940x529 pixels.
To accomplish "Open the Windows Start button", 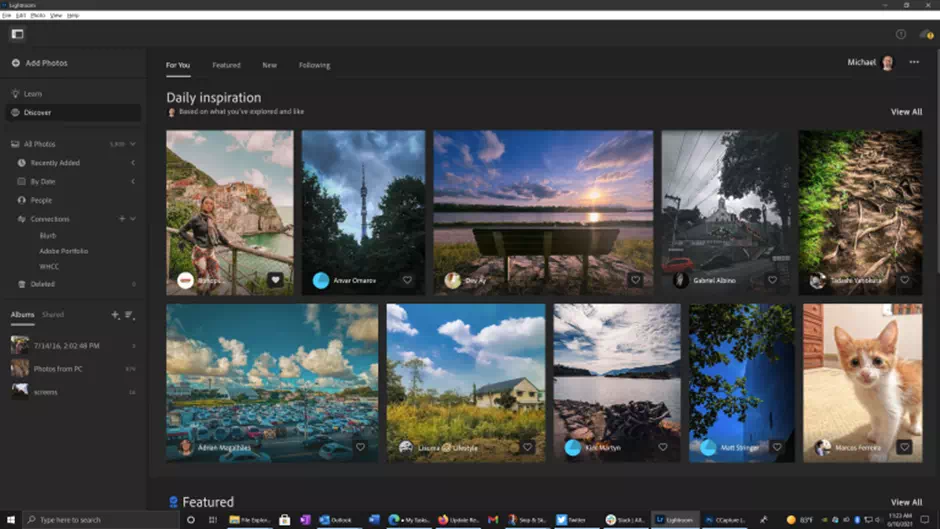I will 11,520.
